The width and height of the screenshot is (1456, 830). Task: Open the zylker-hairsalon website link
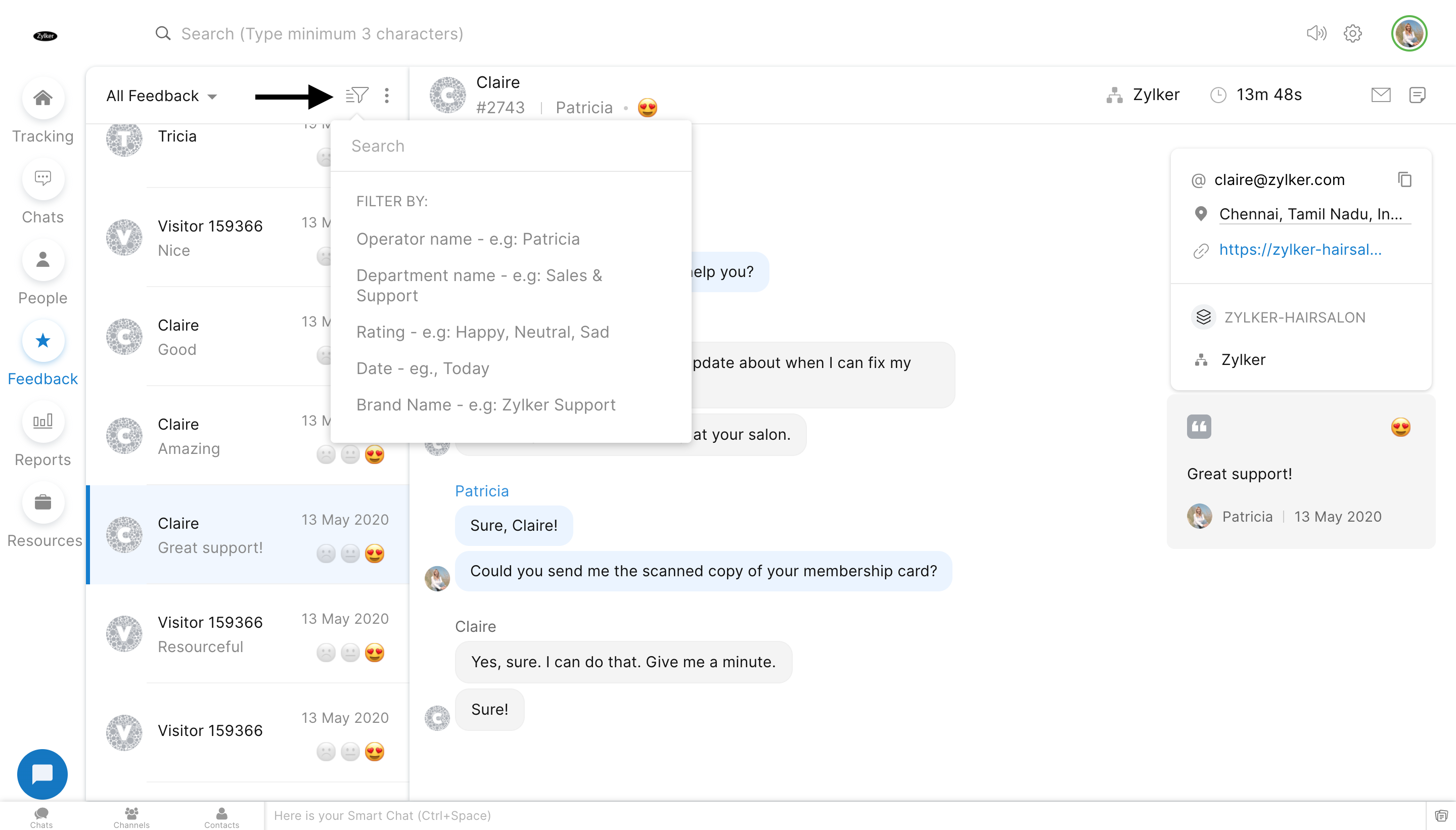coord(1300,250)
